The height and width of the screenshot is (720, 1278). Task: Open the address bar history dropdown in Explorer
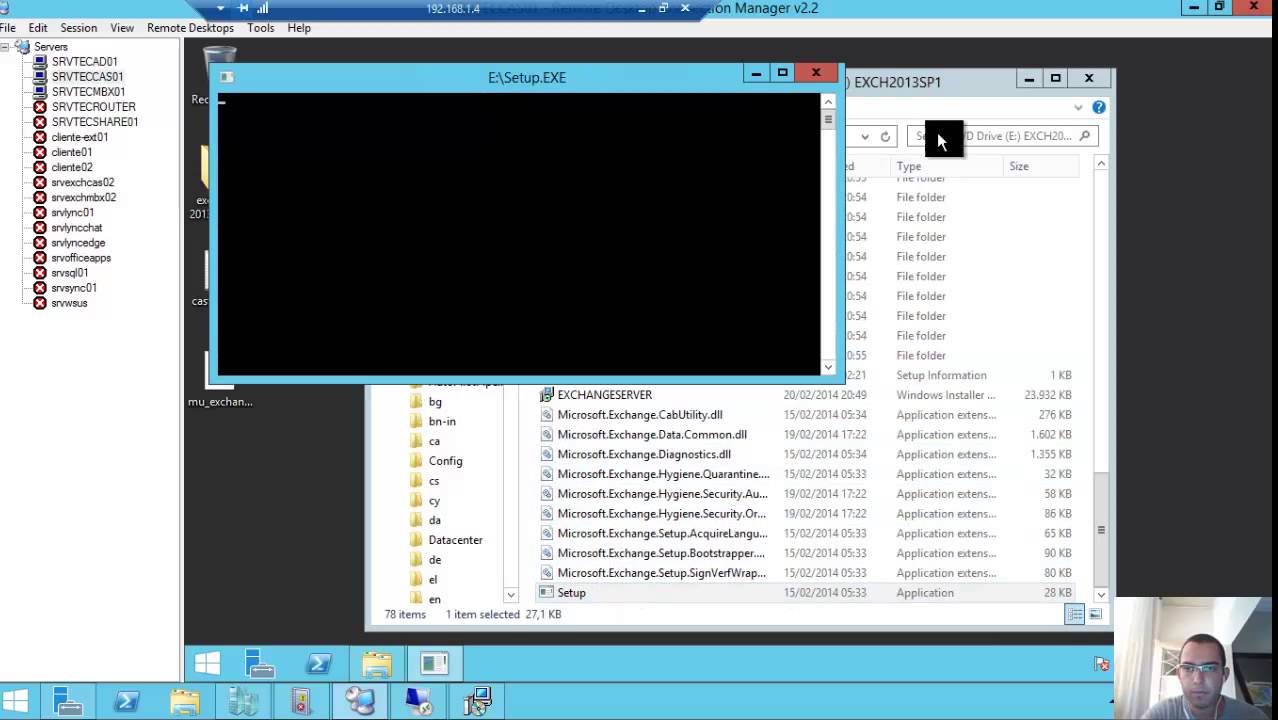point(865,136)
